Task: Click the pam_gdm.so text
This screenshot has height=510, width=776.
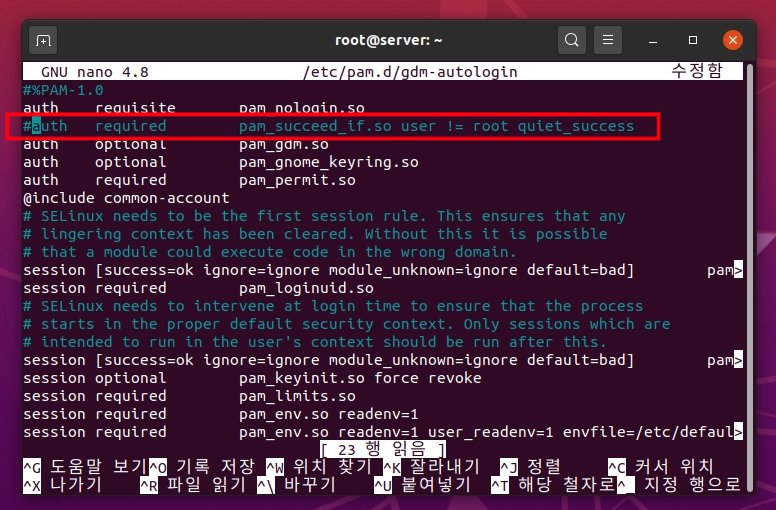Action: 284,144
